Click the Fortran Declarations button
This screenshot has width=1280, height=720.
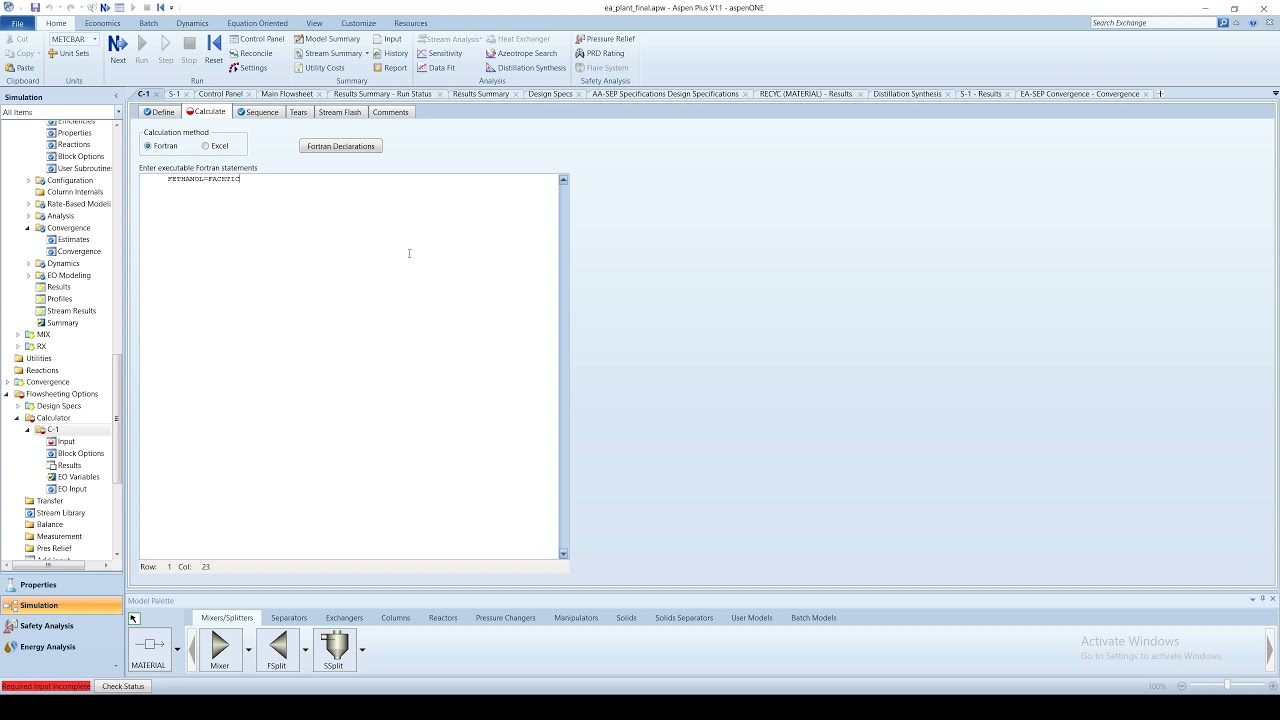(340, 146)
